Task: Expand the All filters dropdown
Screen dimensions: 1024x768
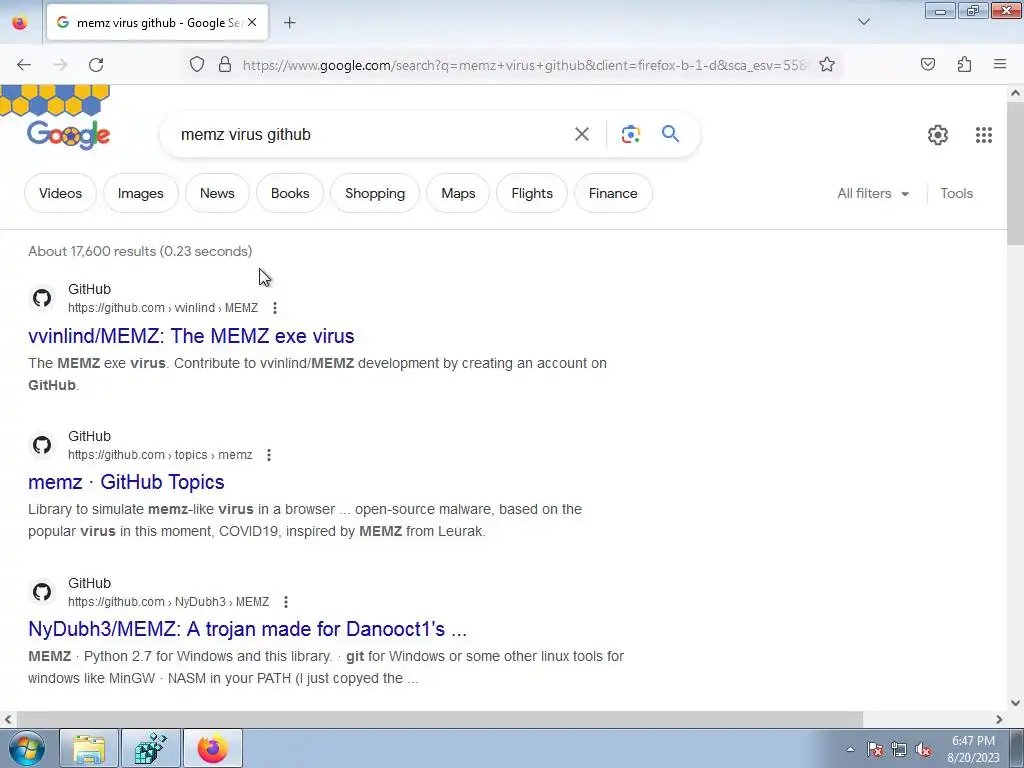Action: click(x=873, y=193)
